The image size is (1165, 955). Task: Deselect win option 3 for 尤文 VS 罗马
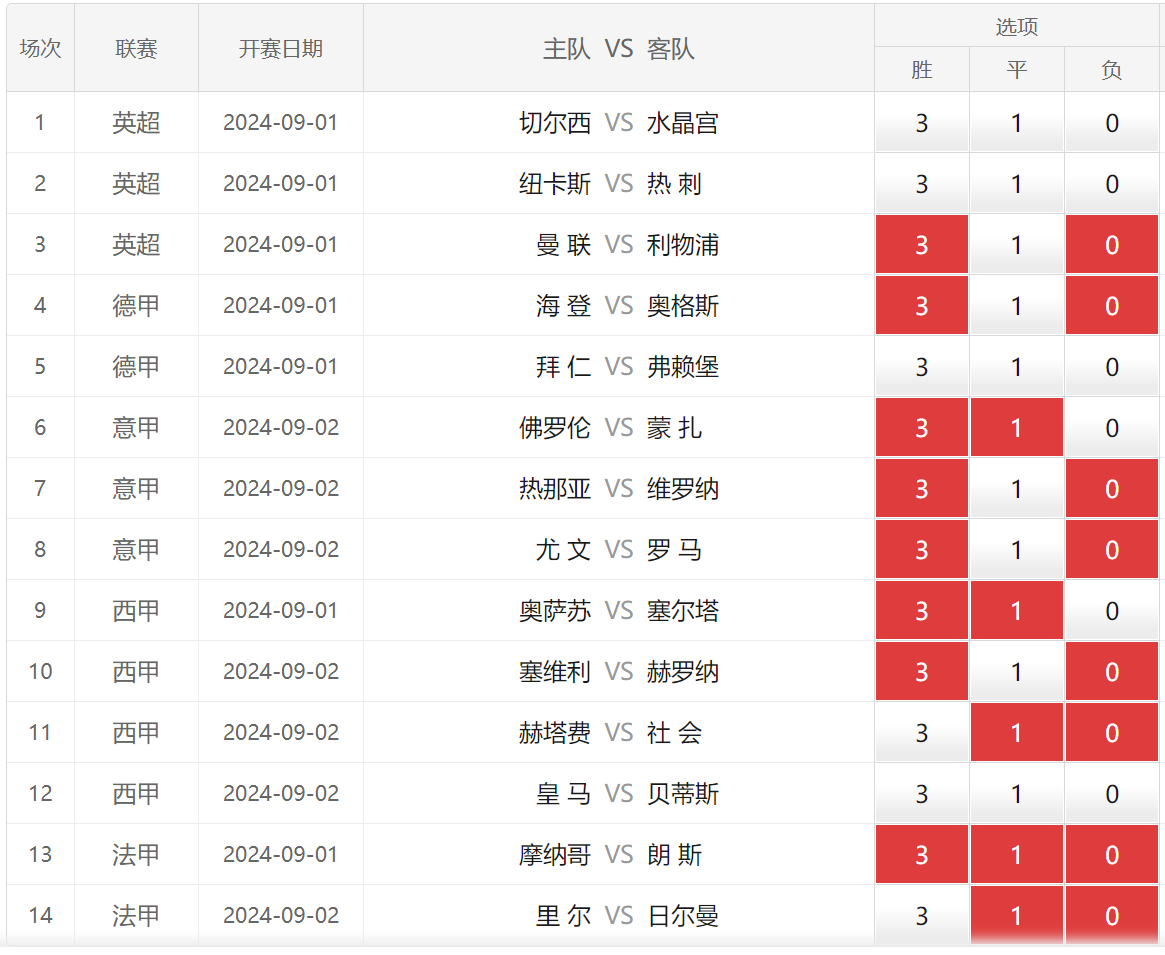pyautogui.click(x=921, y=549)
